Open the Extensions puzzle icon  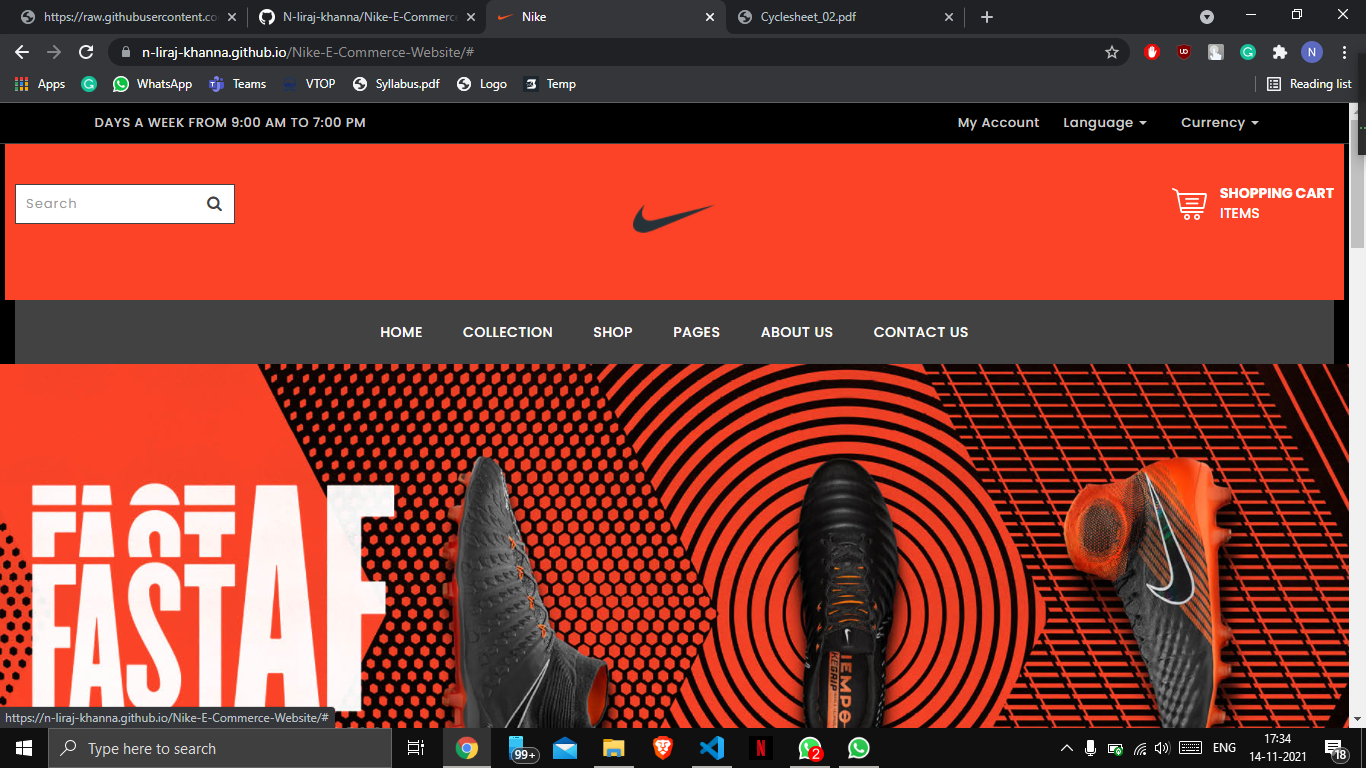click(x=1280, y=52)
